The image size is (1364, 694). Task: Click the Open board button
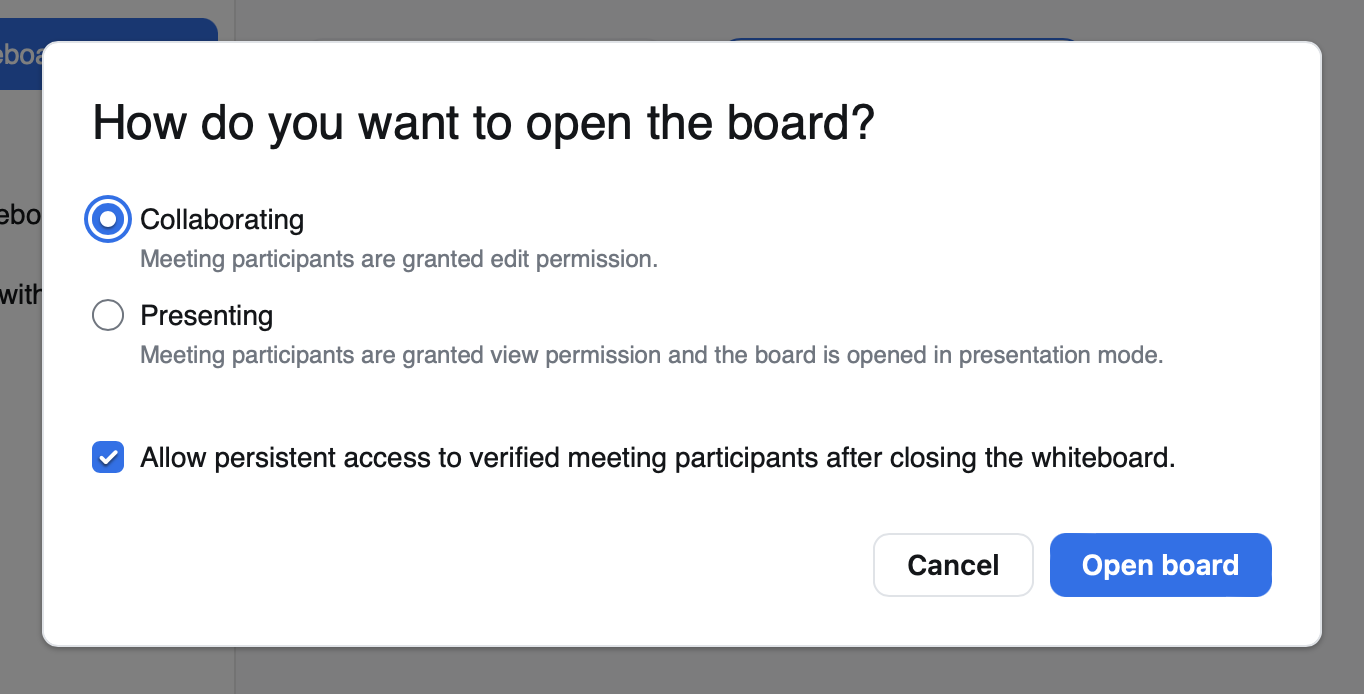tap(1160, 566)
